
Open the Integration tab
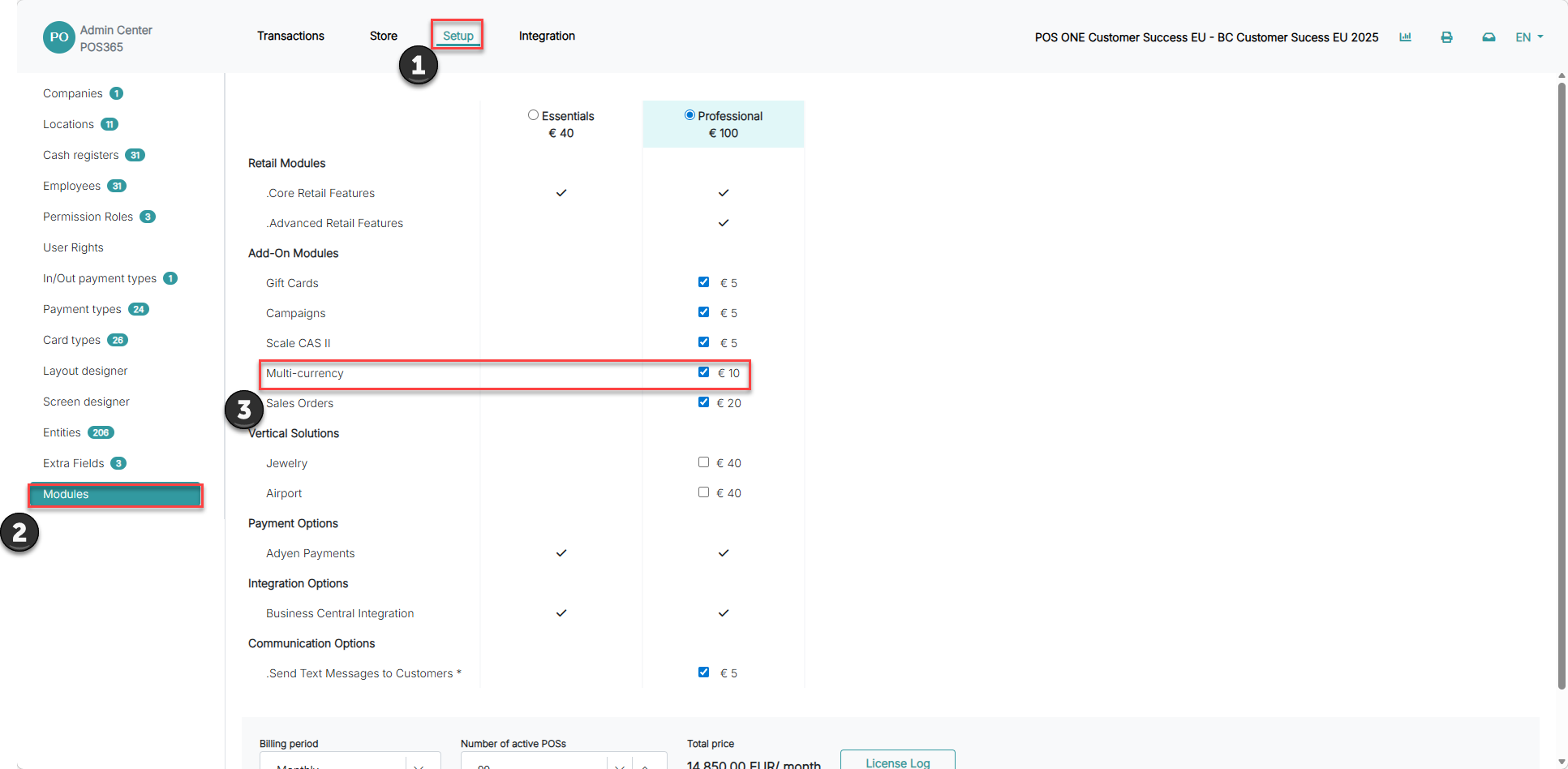[x=547, y=36]
